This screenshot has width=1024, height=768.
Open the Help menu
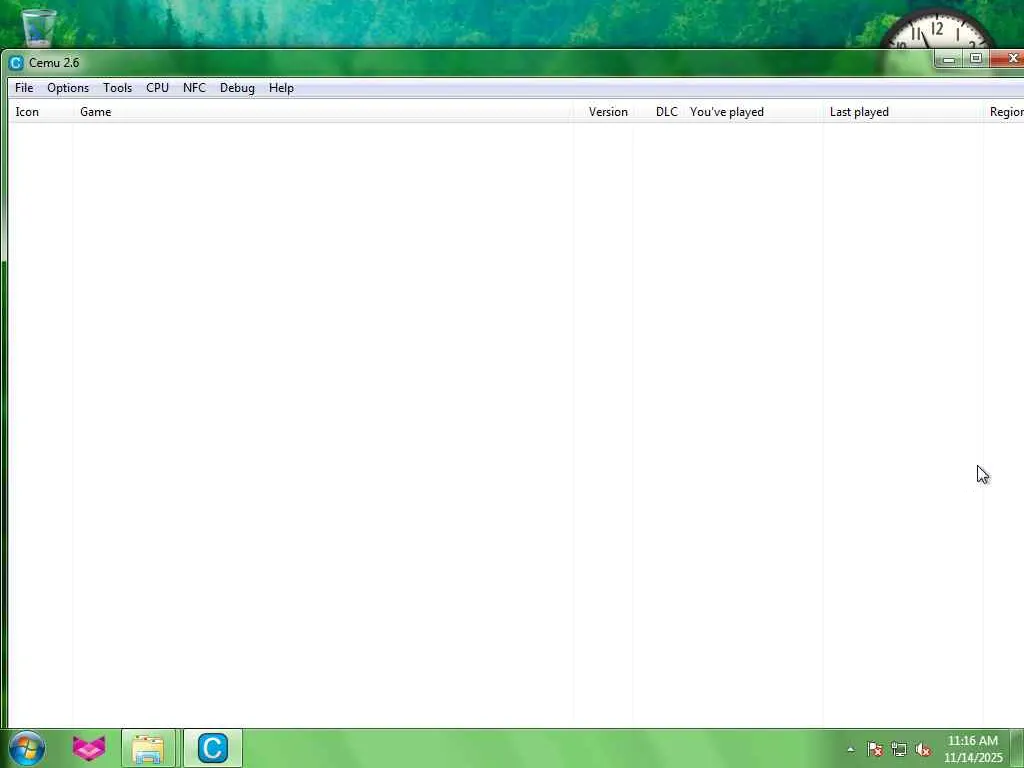coord(281,88)
